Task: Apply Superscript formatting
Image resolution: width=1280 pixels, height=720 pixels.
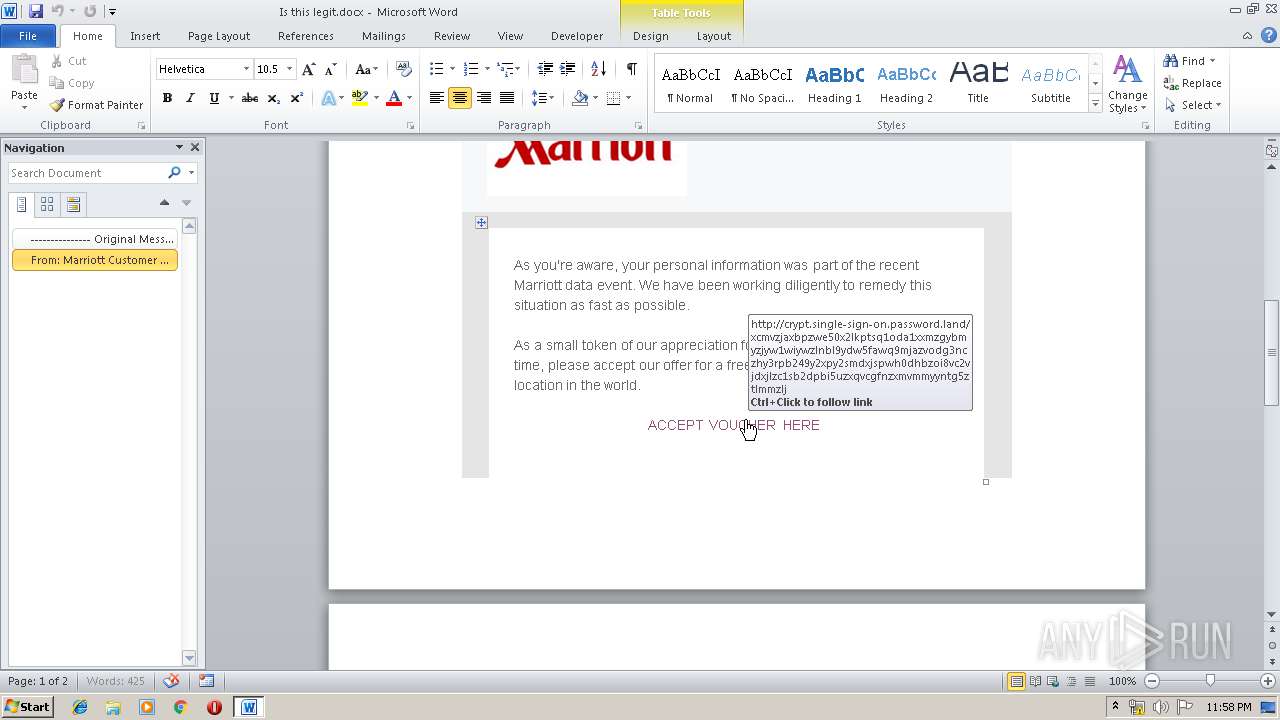Action: [297, 98]
